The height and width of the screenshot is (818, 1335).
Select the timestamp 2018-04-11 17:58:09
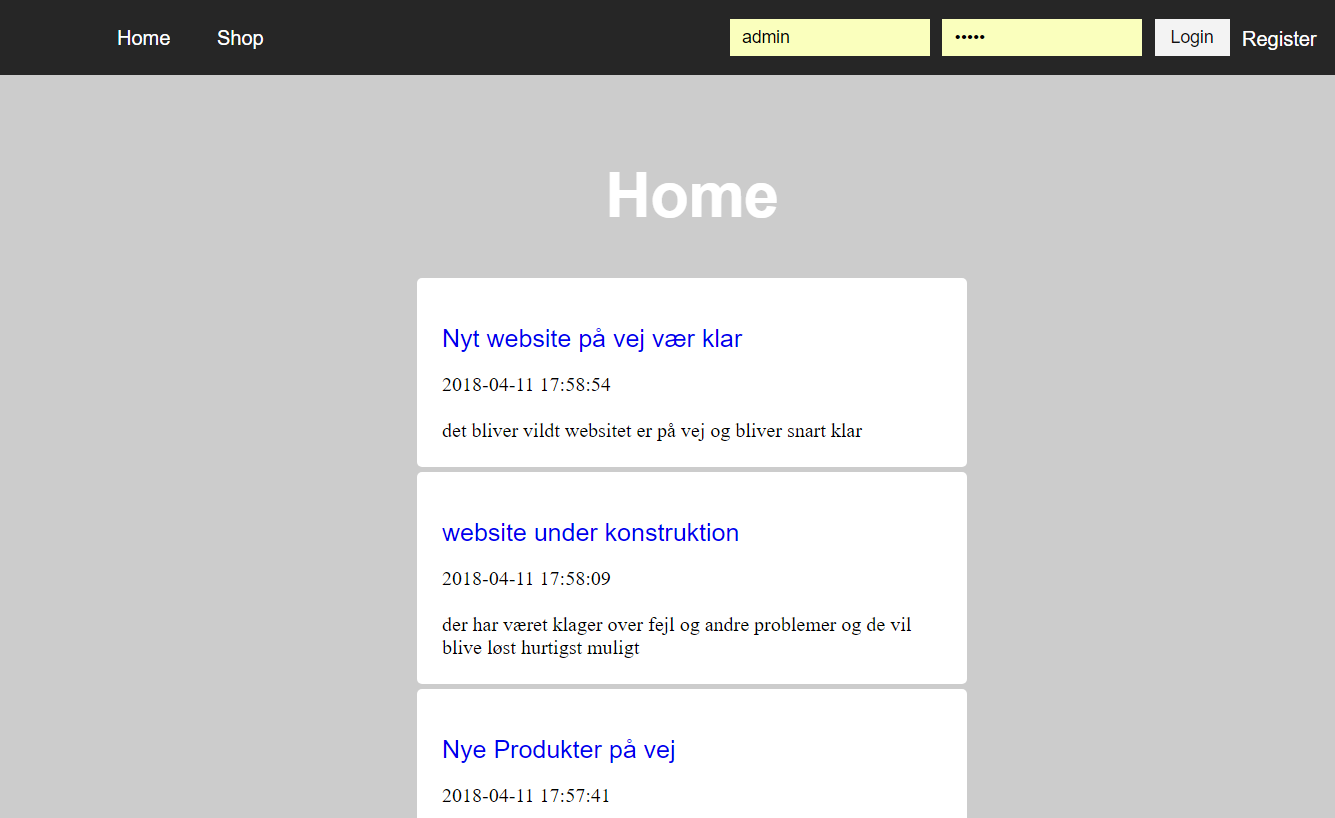[x=526, y=579]
